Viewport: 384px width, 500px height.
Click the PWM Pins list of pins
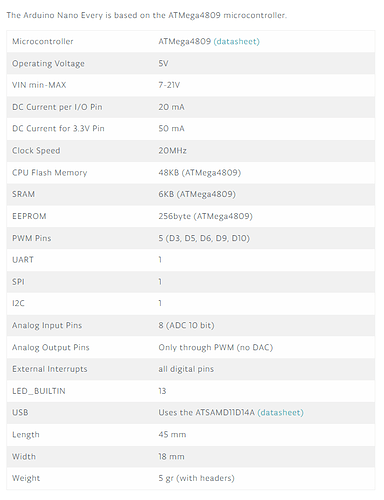pyautogui.click(x=208, y=238)
